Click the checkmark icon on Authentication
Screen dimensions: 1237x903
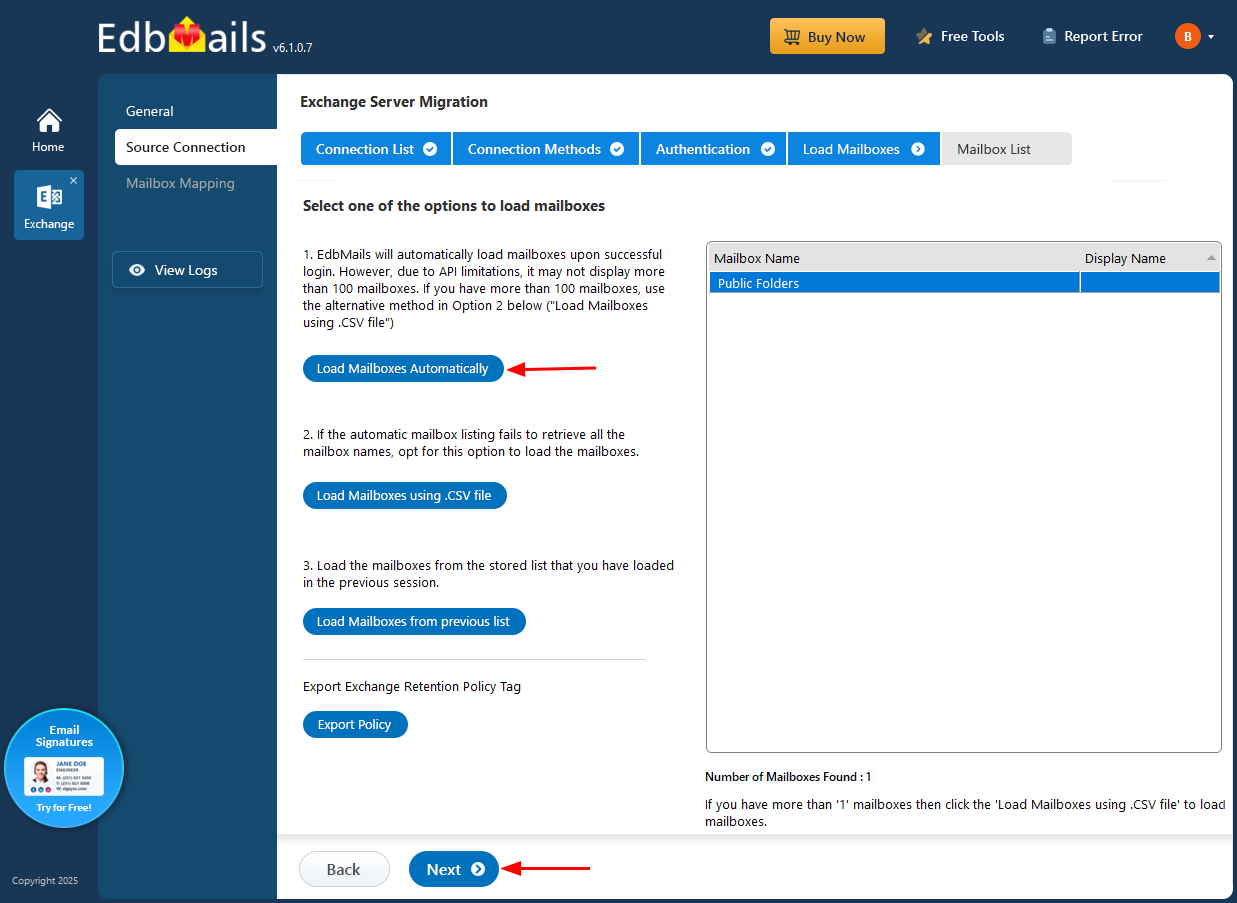pyautogui.click(x=768, y=149)
